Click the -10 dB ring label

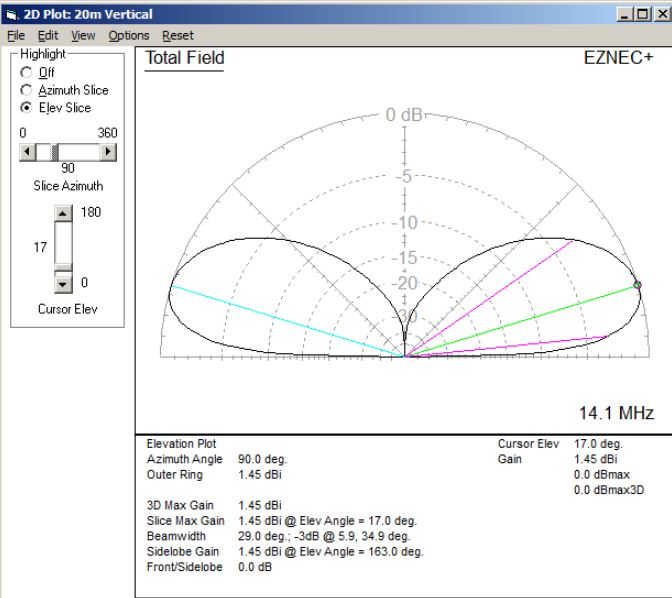(x=405, y=223)
